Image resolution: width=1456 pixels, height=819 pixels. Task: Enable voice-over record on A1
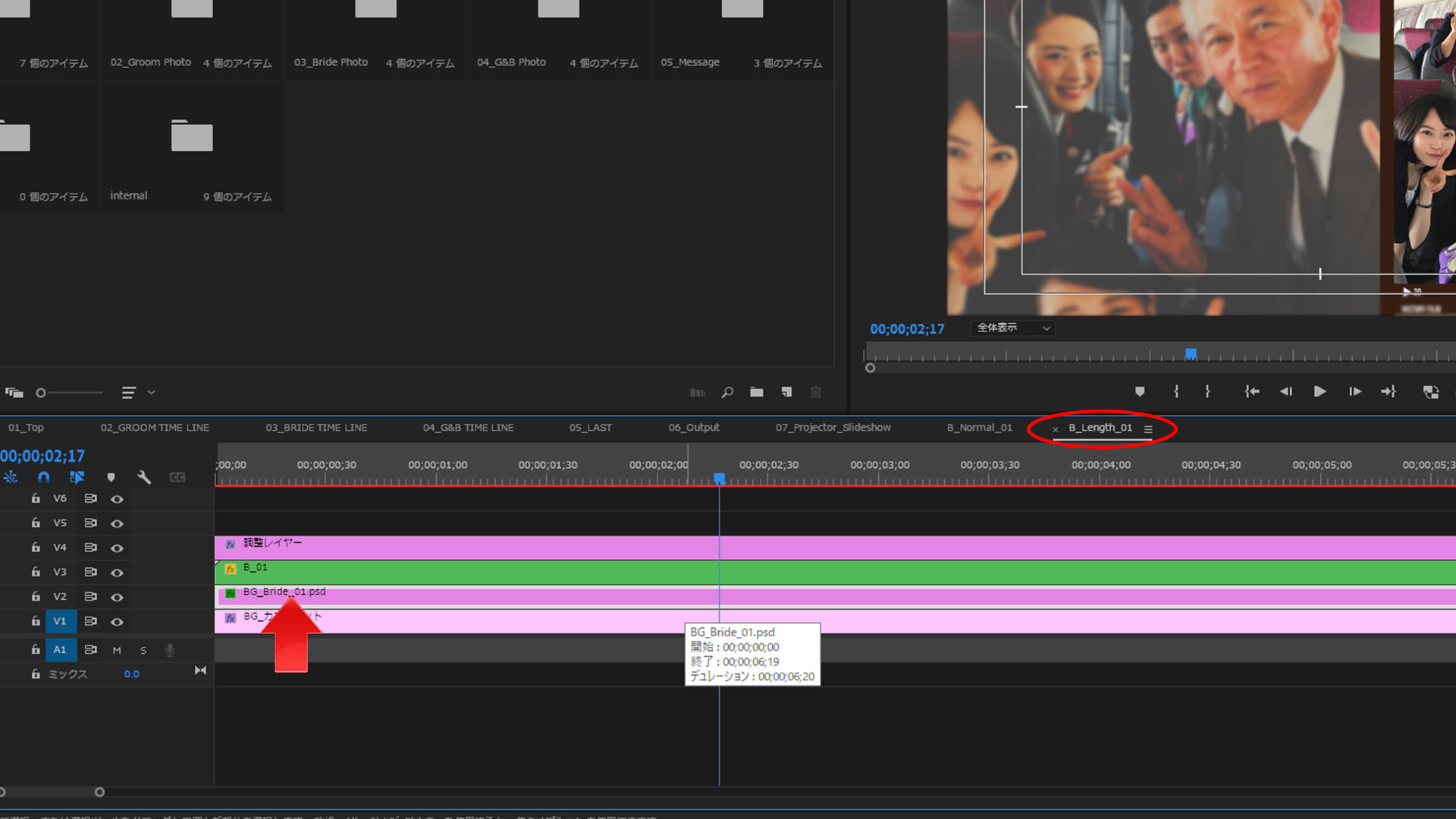(170, 650)
